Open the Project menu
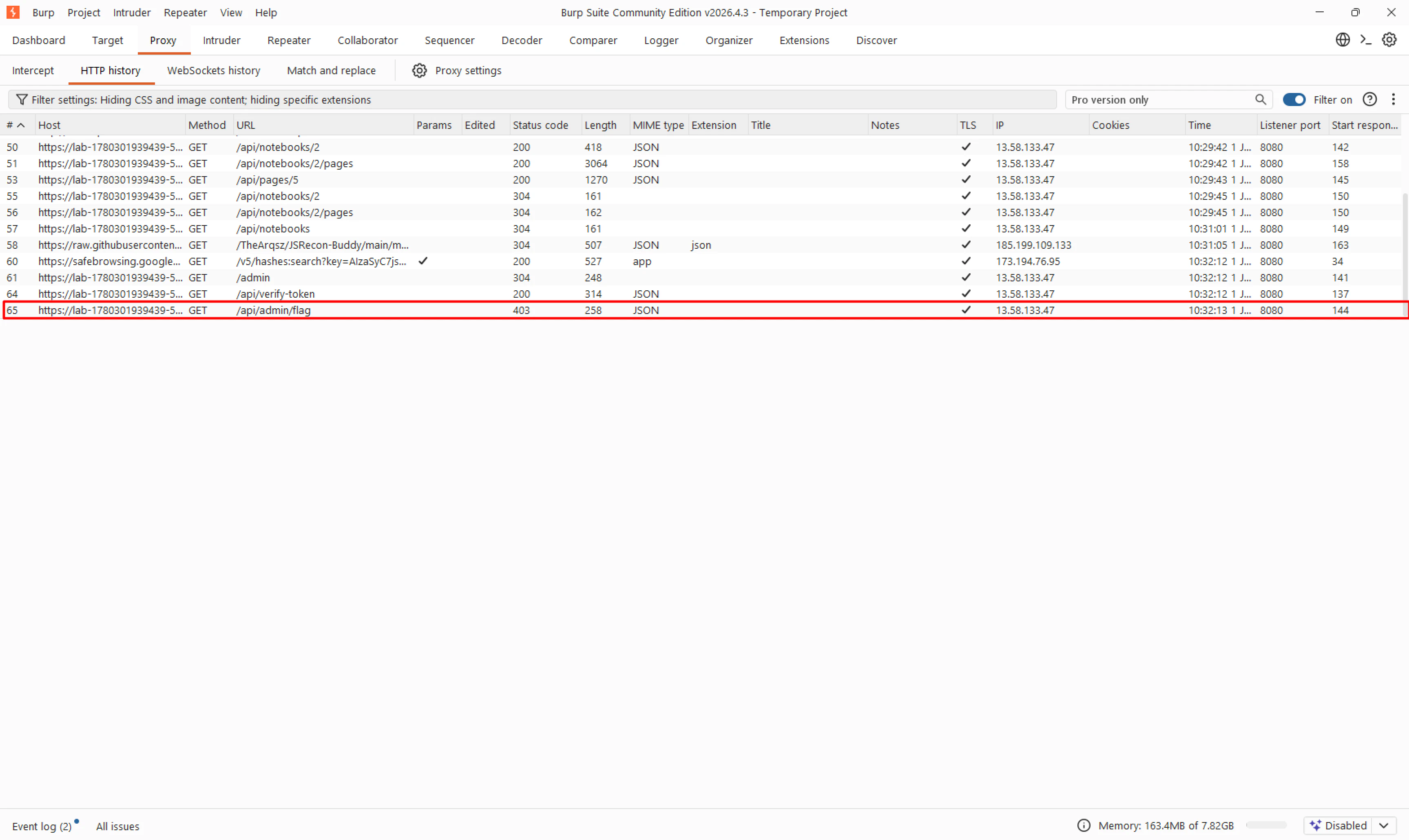The height and width of the screenshot is (840, 1409). coord(84,13)
